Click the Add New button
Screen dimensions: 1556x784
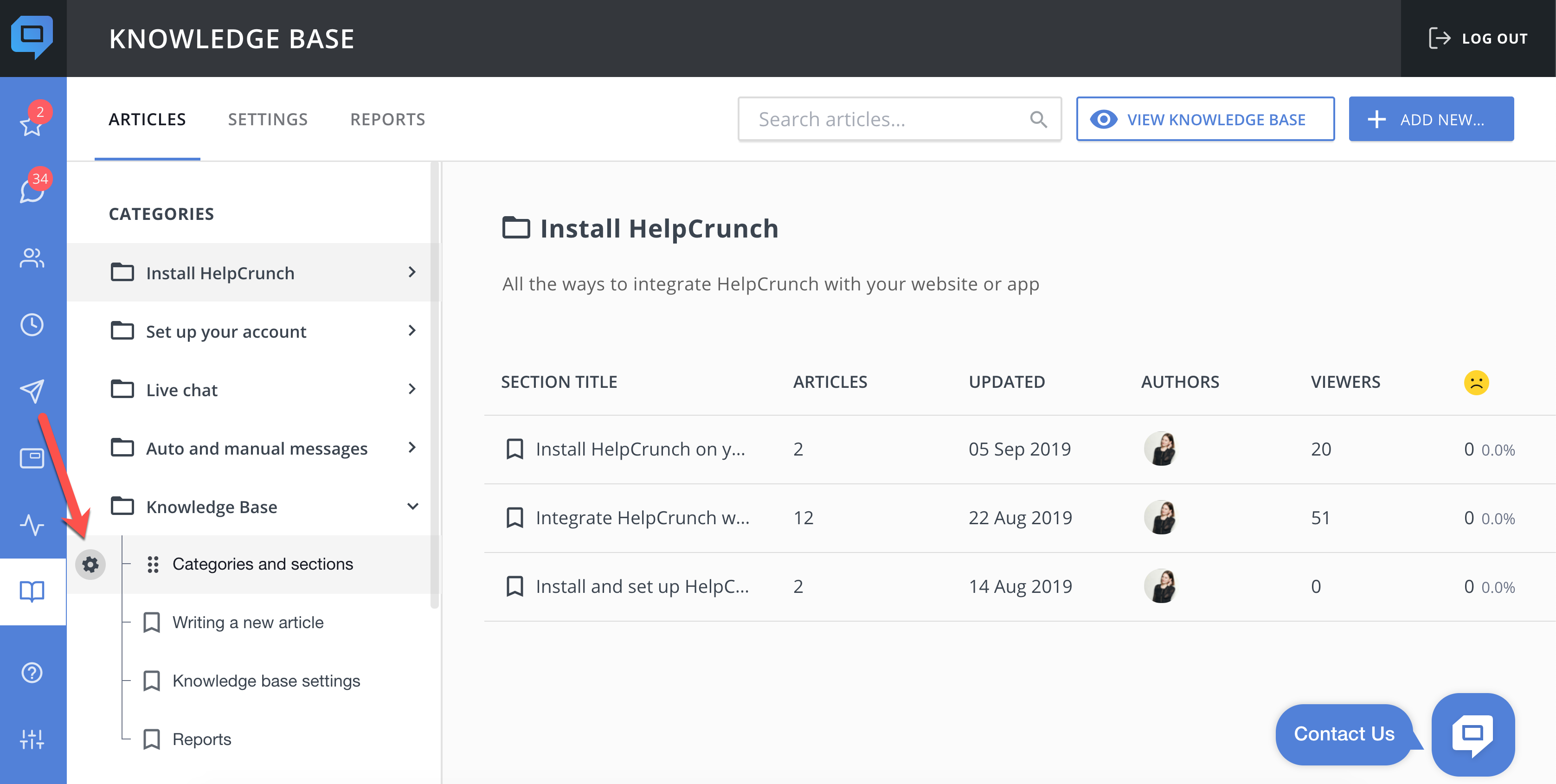point(1431,119)
